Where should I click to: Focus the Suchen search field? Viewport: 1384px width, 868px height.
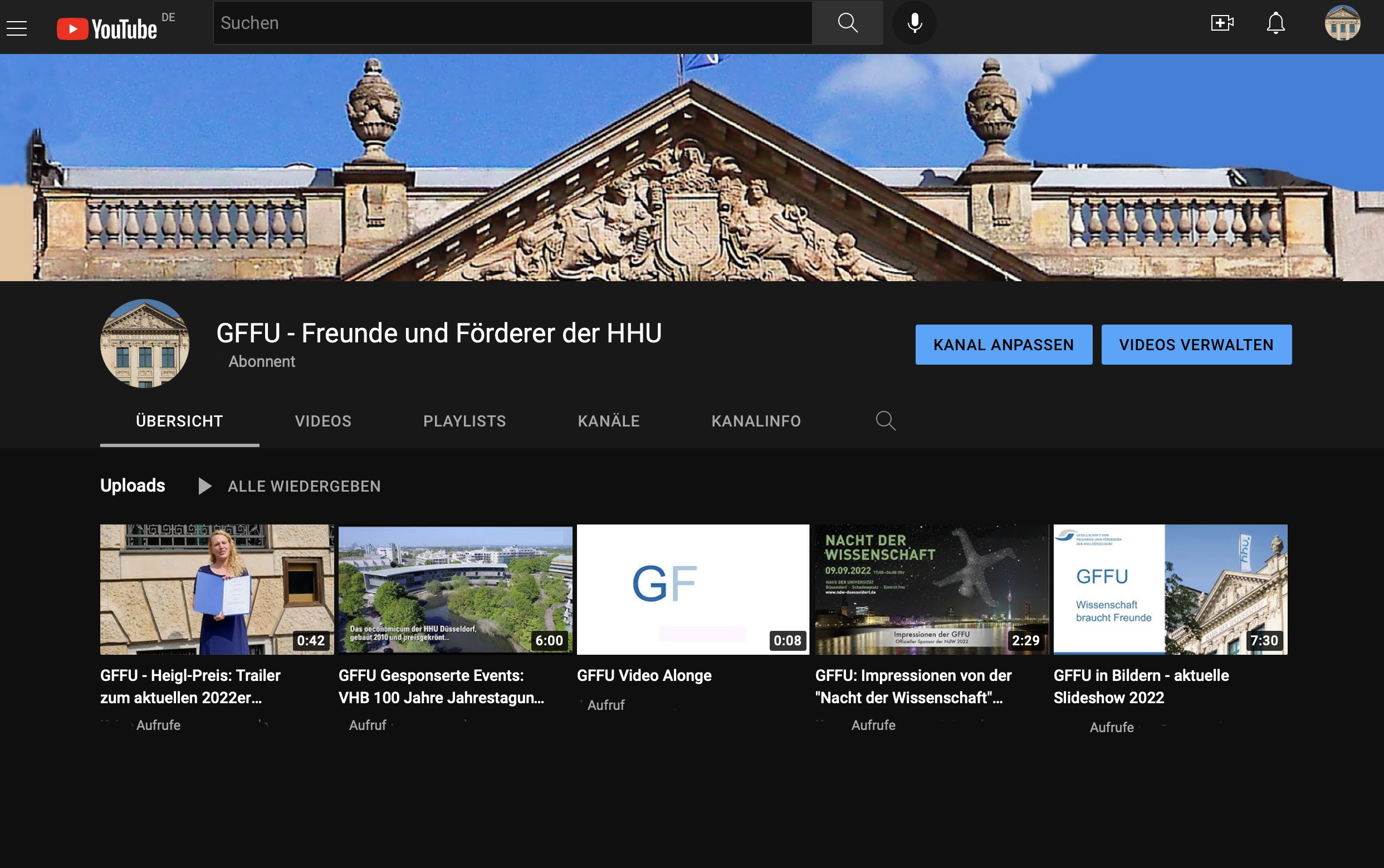[512, 23]
